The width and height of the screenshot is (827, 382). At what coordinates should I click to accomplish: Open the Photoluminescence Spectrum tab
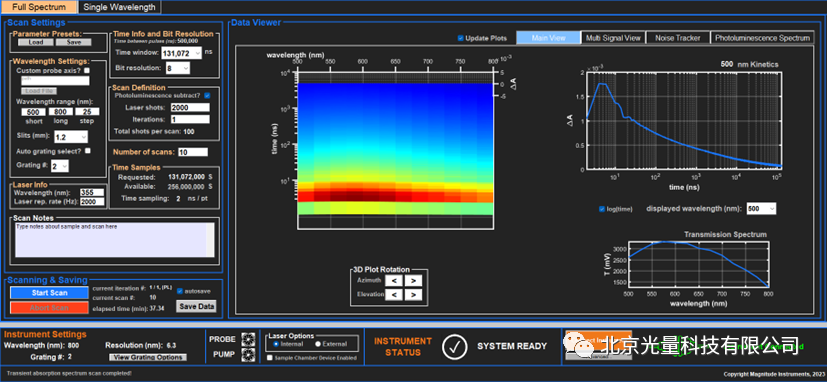762,38
